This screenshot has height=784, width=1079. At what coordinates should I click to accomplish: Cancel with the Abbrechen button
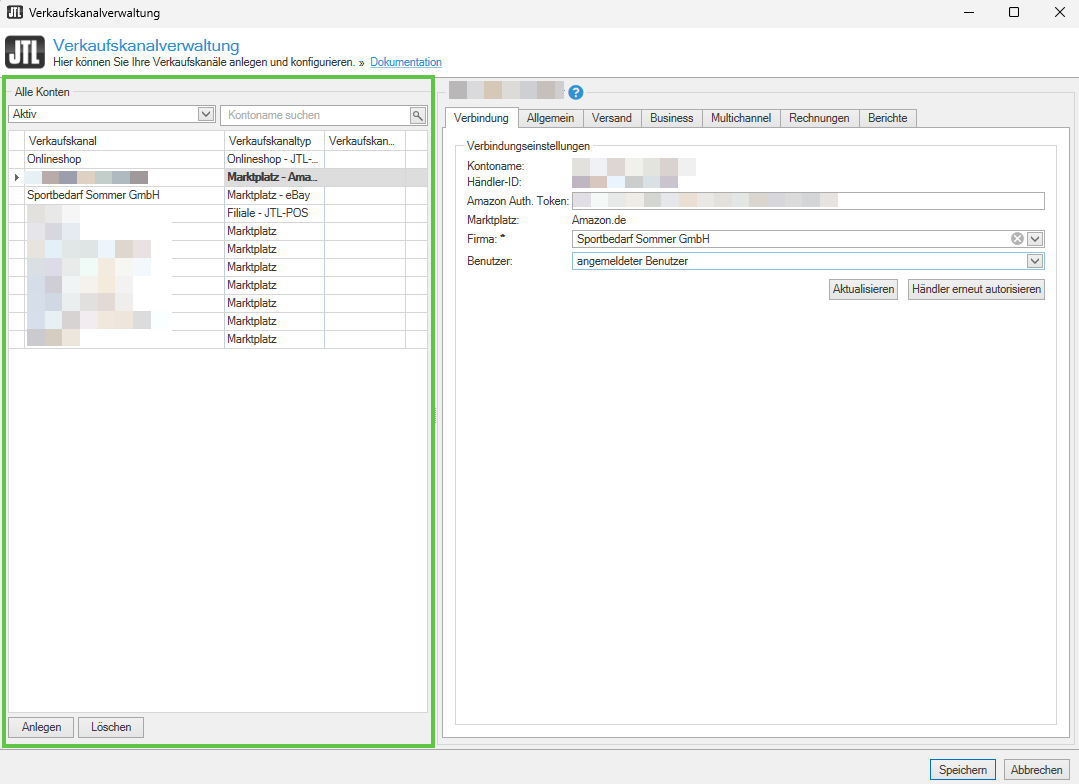pyautogui.click(x=1036, y=770)
